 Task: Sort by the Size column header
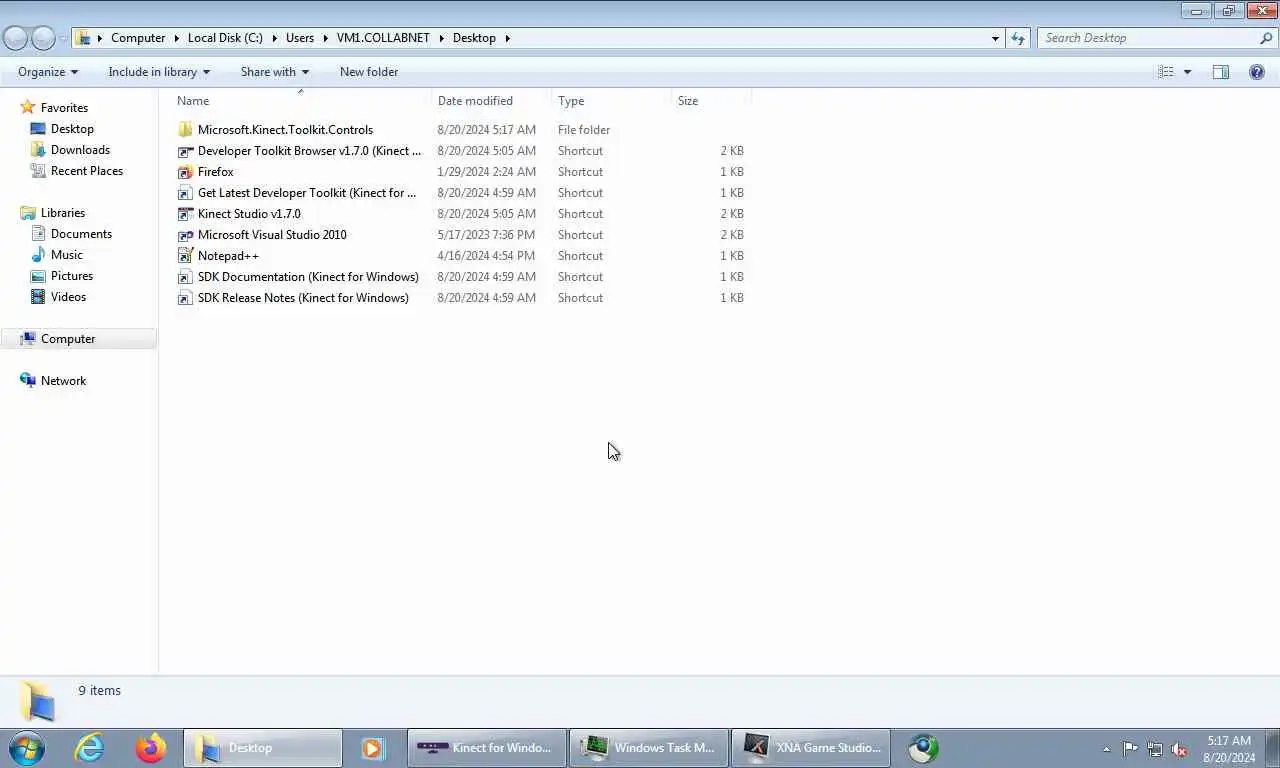[688, 101]
